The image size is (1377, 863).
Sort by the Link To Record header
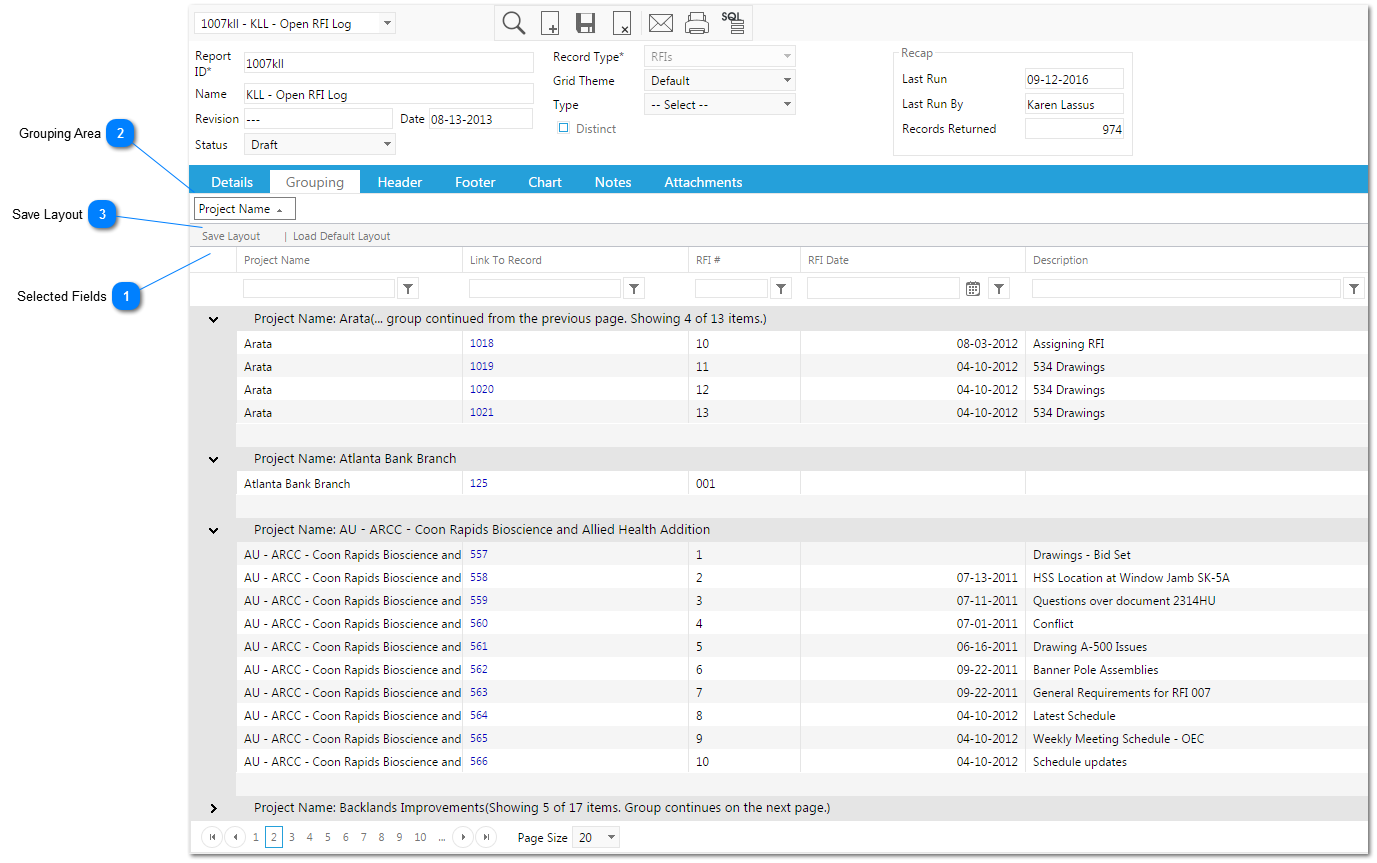coord(506,260)
